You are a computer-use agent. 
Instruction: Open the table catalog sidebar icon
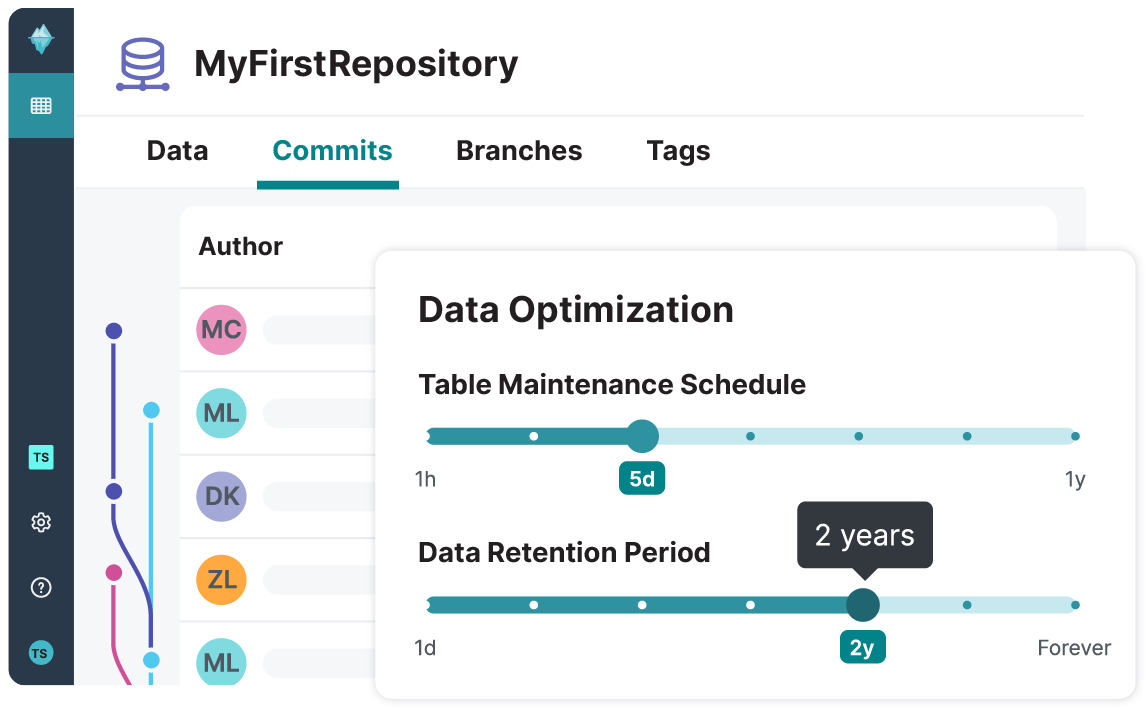[41, 105]
